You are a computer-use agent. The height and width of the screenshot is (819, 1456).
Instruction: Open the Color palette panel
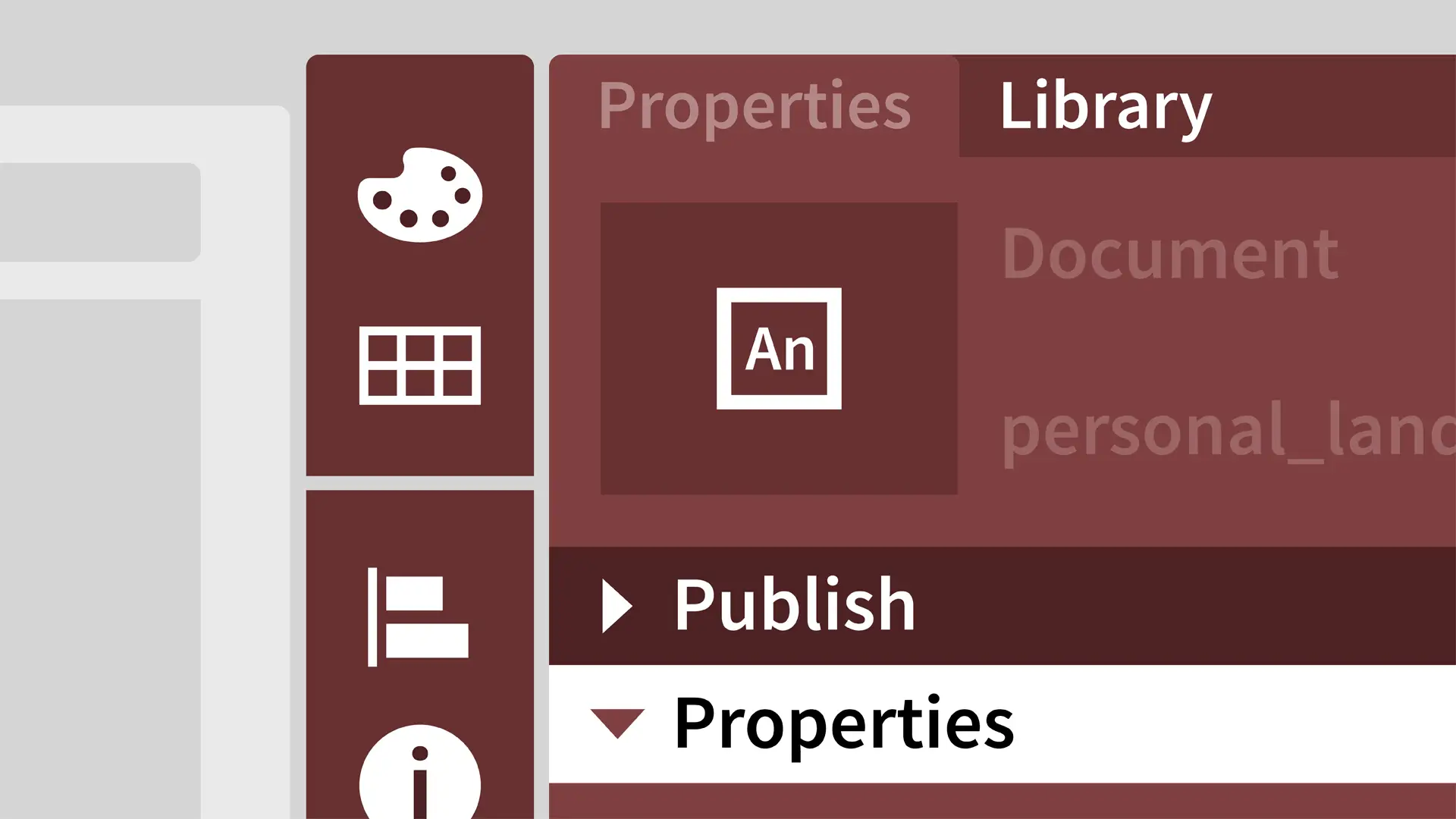point(419,195)
